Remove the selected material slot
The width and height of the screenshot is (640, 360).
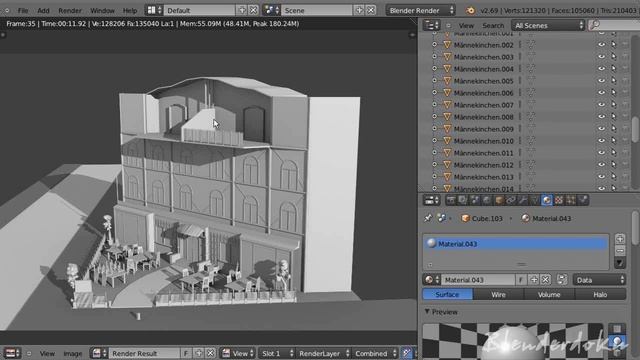620,251
